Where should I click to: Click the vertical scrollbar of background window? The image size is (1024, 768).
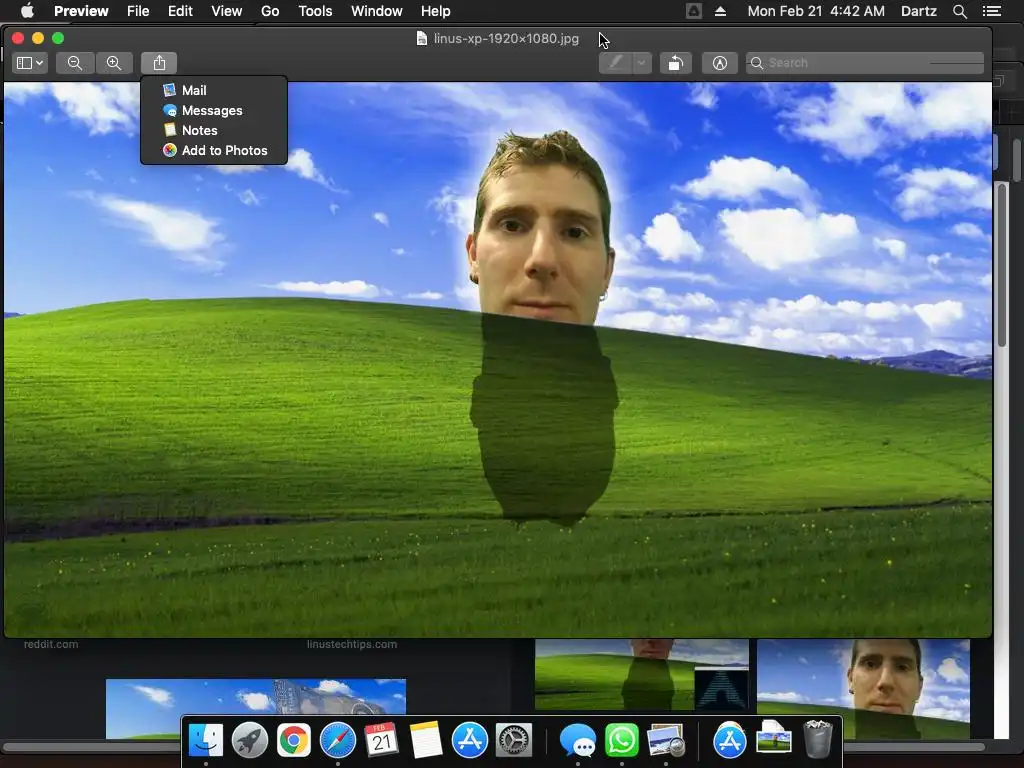coord(1002,264)
